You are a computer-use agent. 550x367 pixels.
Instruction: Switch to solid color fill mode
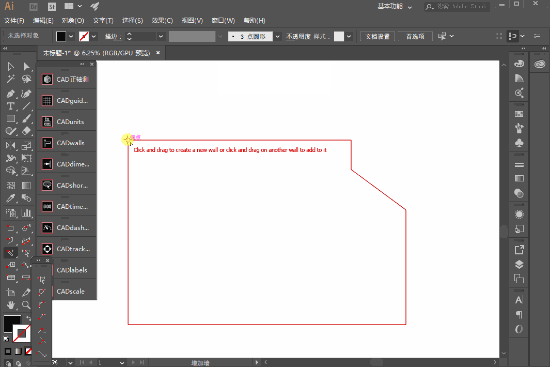(x=8, y=351)
